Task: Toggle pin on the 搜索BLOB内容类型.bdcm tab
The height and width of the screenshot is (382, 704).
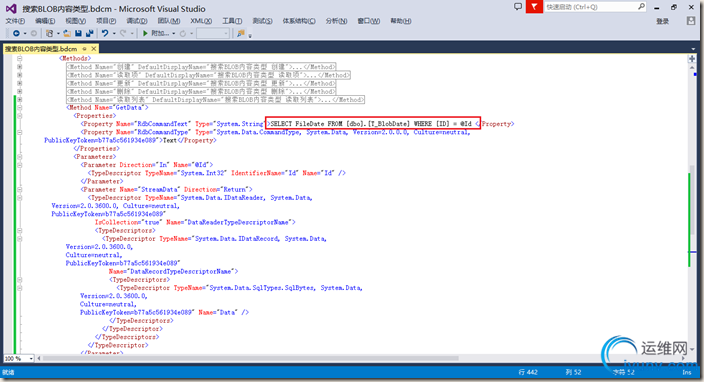Action: tap(84, 48)
